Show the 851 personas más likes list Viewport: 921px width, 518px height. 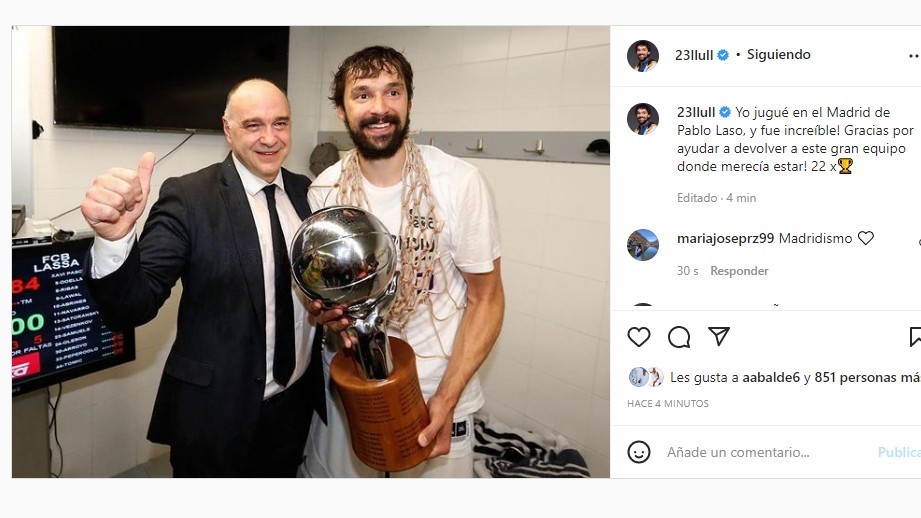pyautogui.click(x=868, y=378)
